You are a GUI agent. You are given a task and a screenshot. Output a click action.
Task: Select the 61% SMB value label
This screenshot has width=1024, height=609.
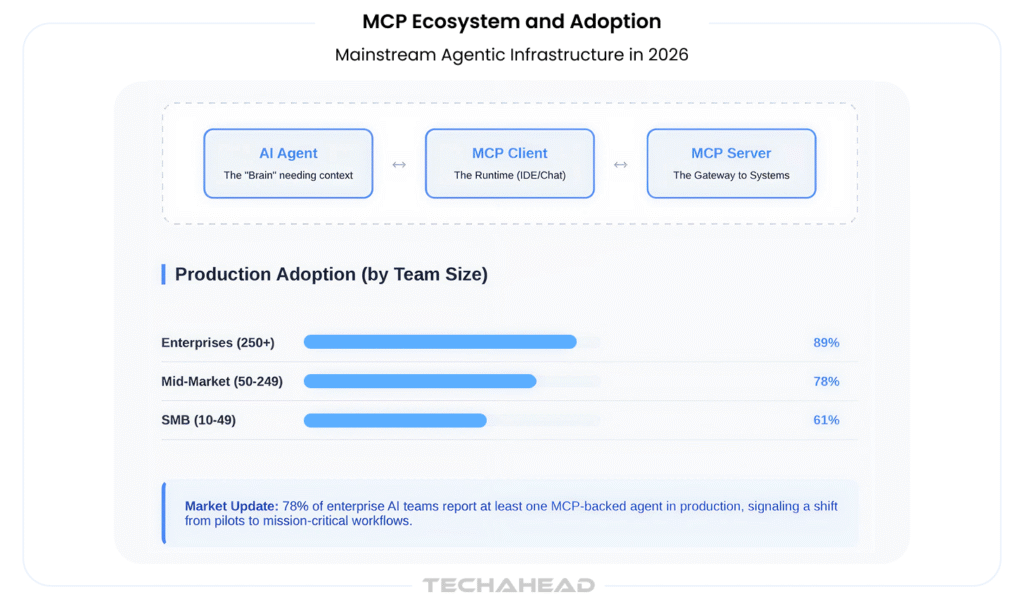click(x=826, y=420)
